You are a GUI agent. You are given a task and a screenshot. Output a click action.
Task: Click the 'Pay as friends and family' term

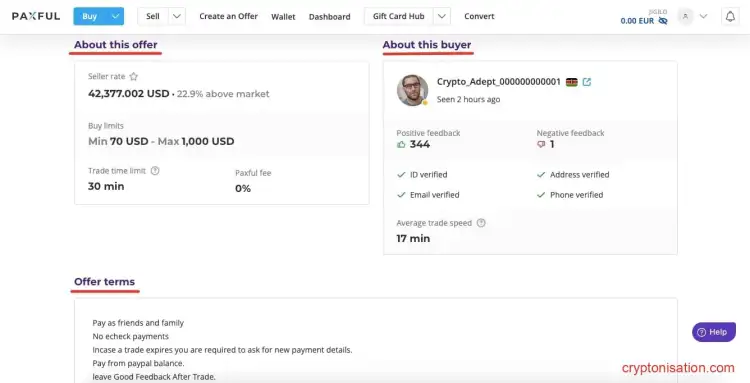pos(138,323)
